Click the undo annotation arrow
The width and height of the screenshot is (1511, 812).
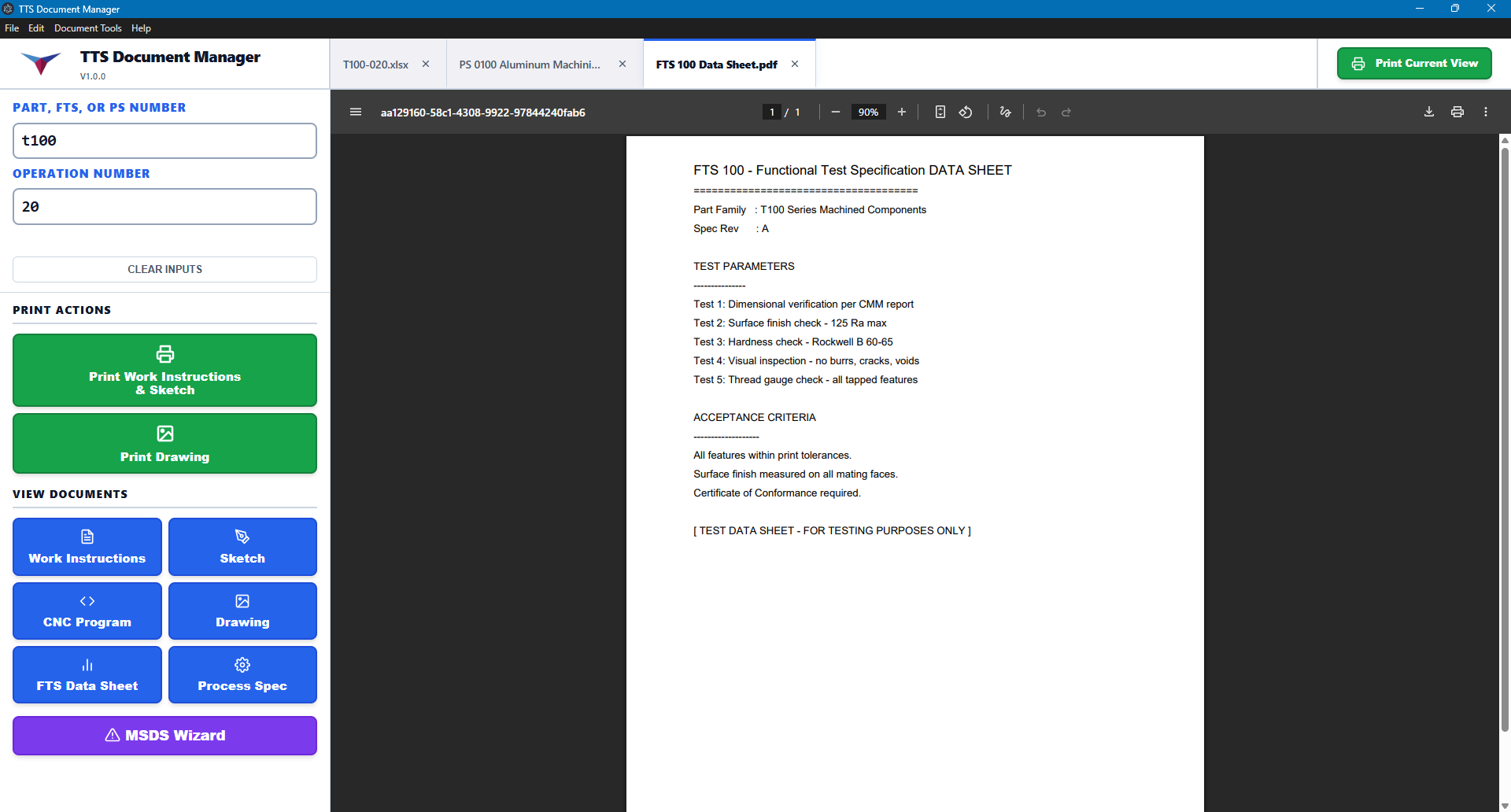pyautogui.click(x=1040, y=112)
